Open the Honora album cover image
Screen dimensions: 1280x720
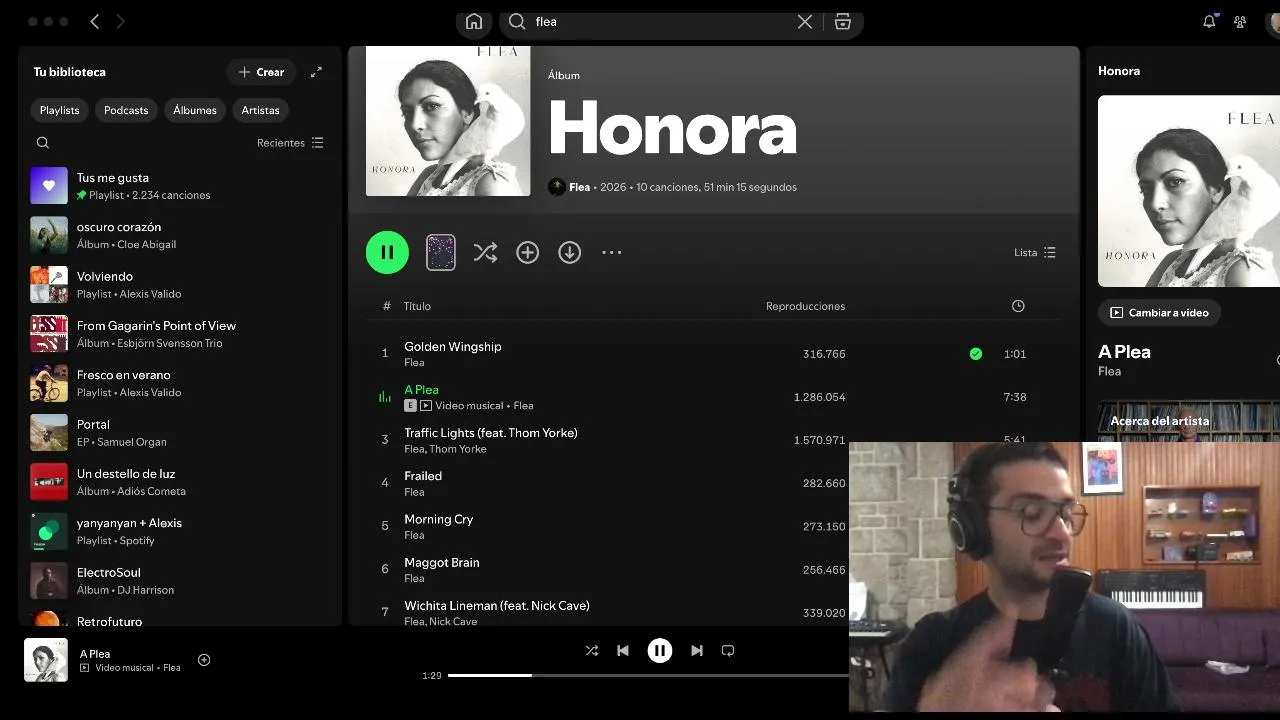click(x=448, y=121)
